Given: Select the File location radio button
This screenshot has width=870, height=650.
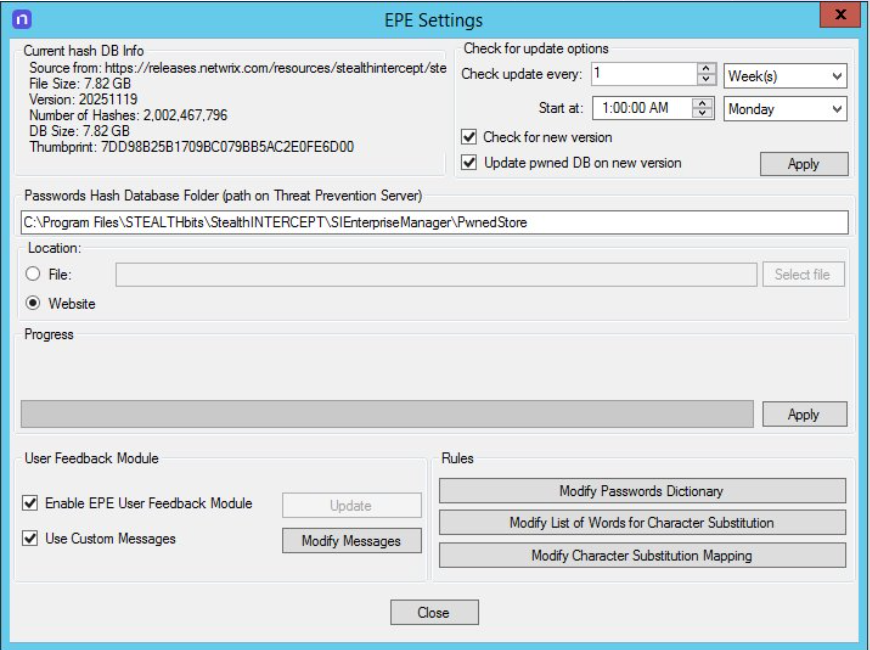Looking at the screenshot, I should click(x=33, y=274).
